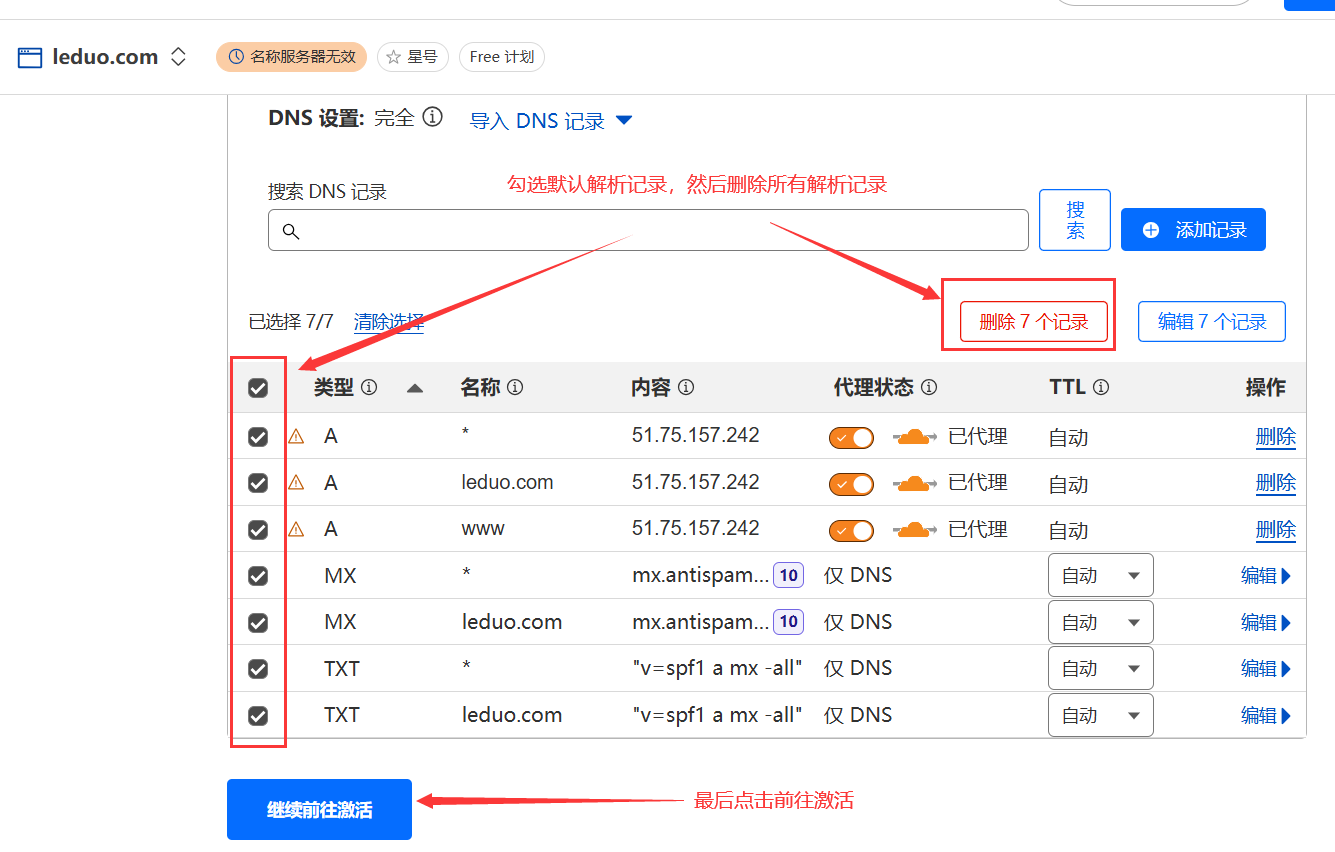Click into the 搜索 DNS 记录 search field

click(648, 230)
